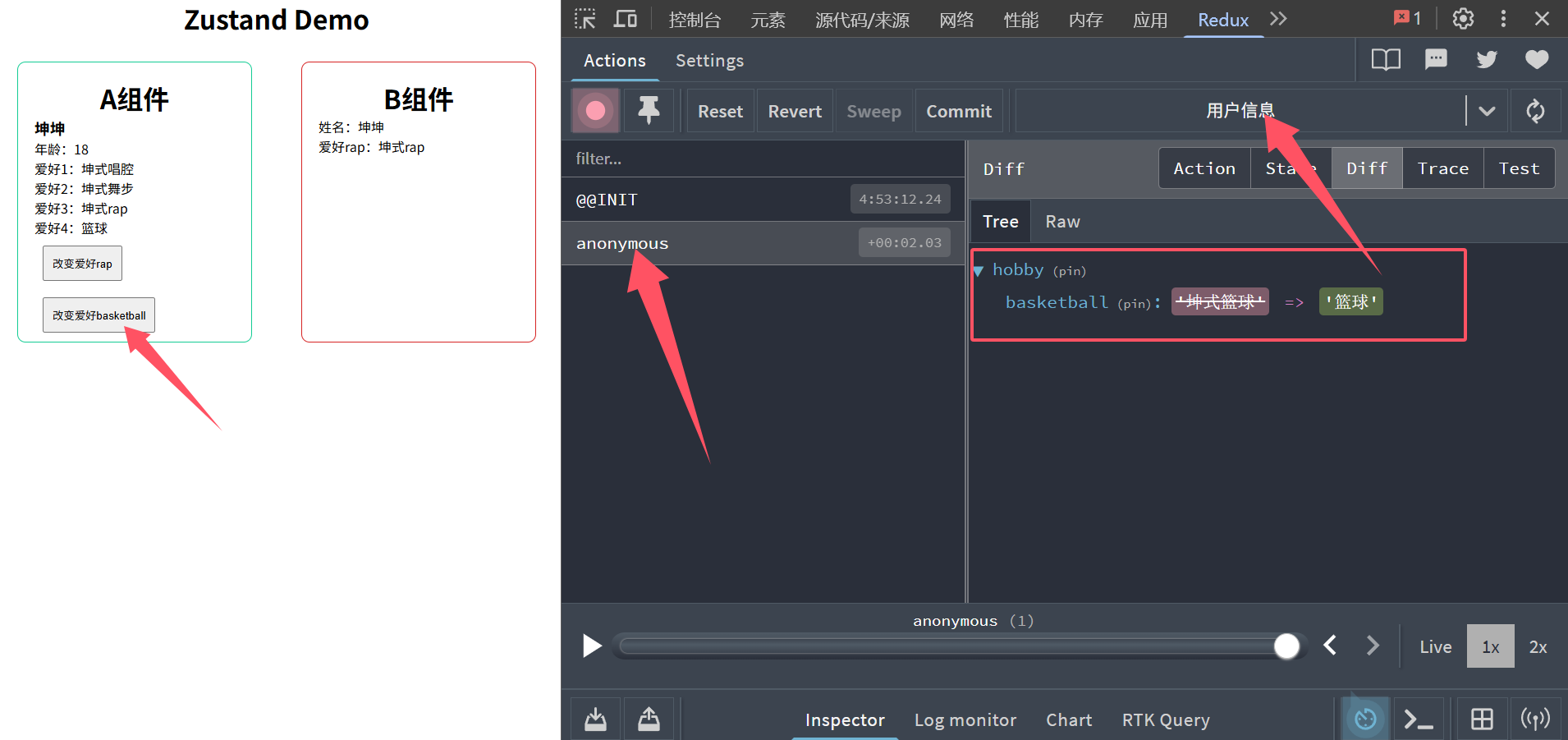The height and width of the screenshot is (740, 1568).
Task: Click the 改变爱好rap button
Action: pyautogui.click(x=82, y=264)
